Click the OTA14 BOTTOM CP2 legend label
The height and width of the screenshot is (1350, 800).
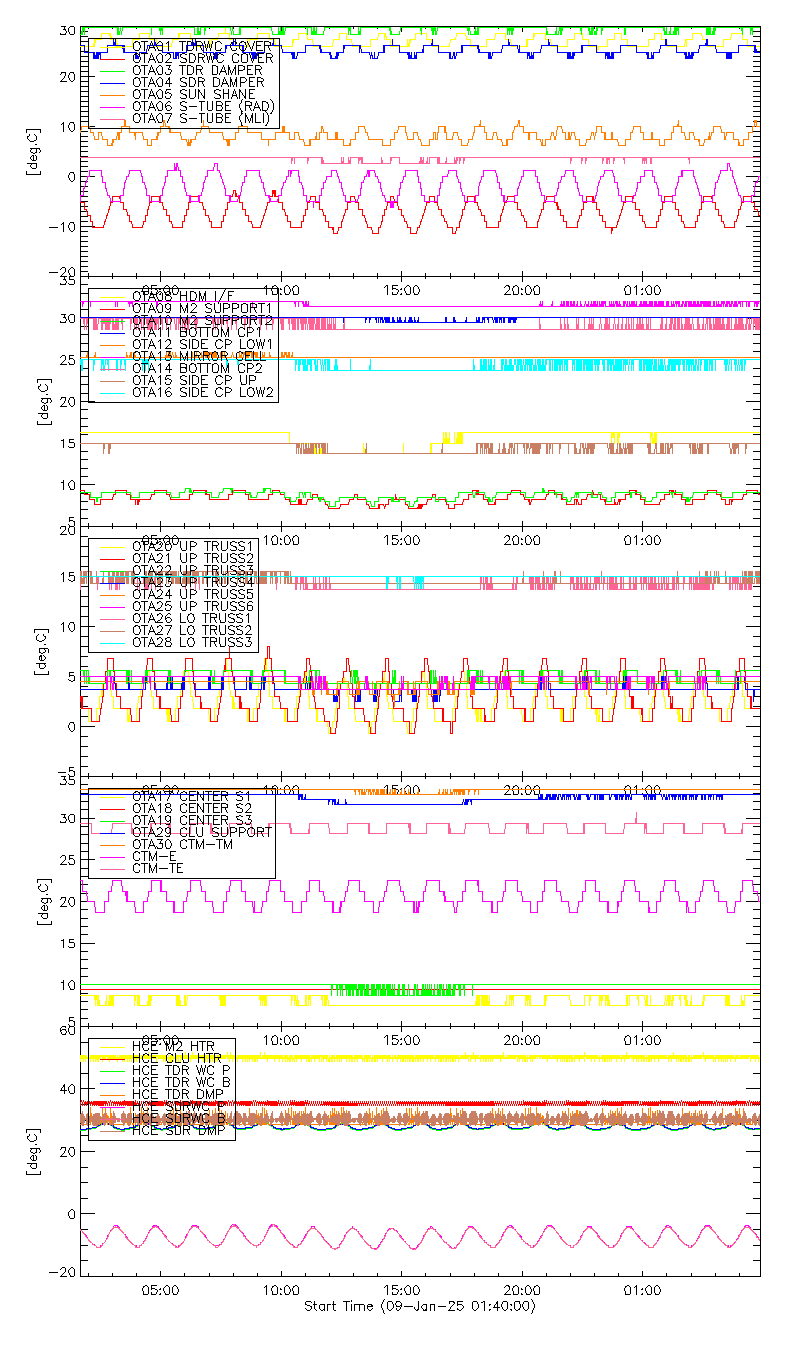pos(198,369)
